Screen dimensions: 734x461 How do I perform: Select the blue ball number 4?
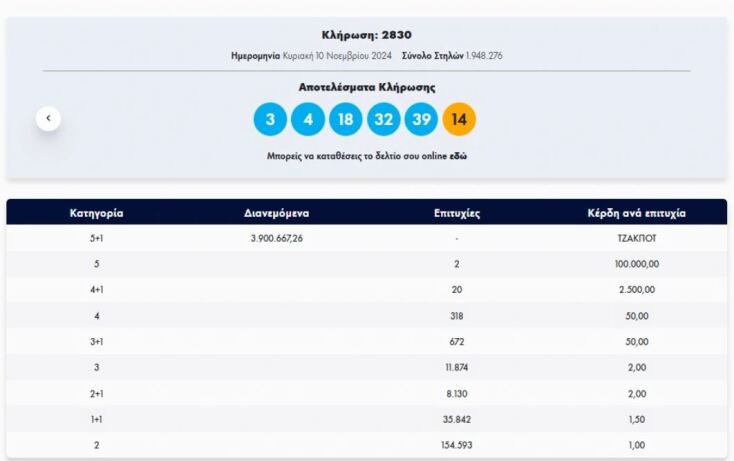[x=308, y=119]
